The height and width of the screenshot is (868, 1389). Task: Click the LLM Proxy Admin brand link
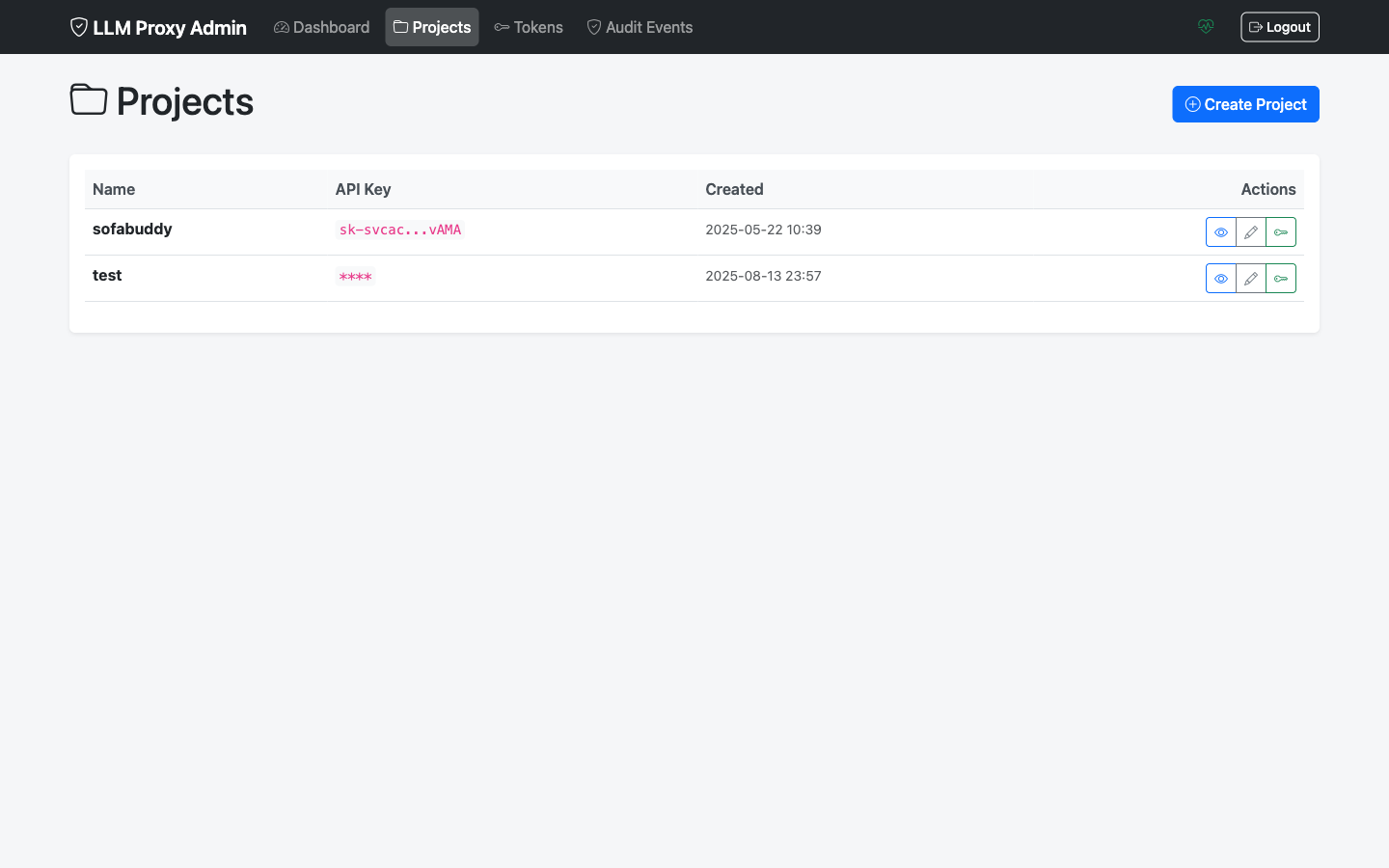(158, 27)
